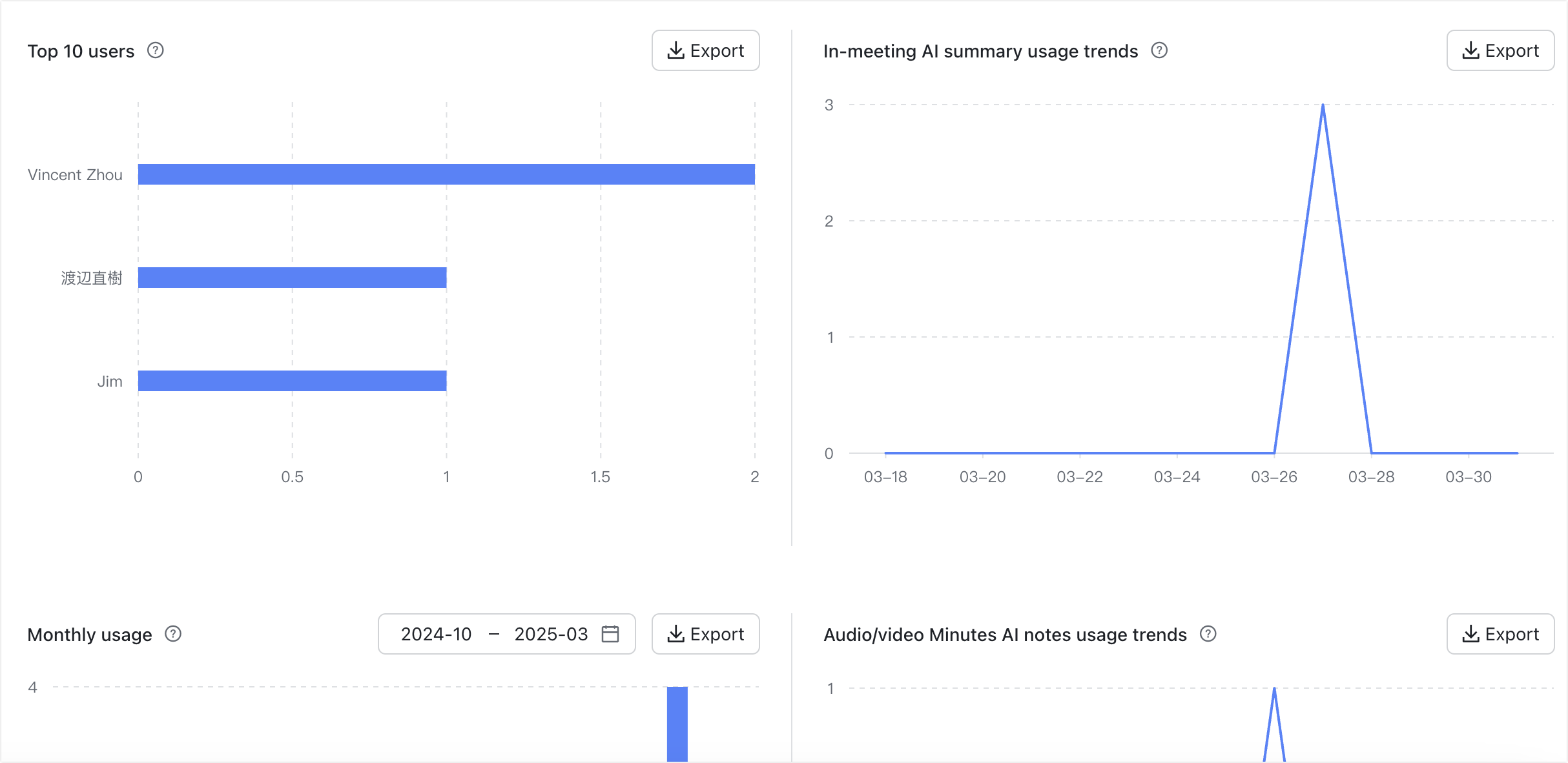This screenshot has width=1568, height=763.
Task: Export the Top 10 users chart
Action: tap(705, 50)
